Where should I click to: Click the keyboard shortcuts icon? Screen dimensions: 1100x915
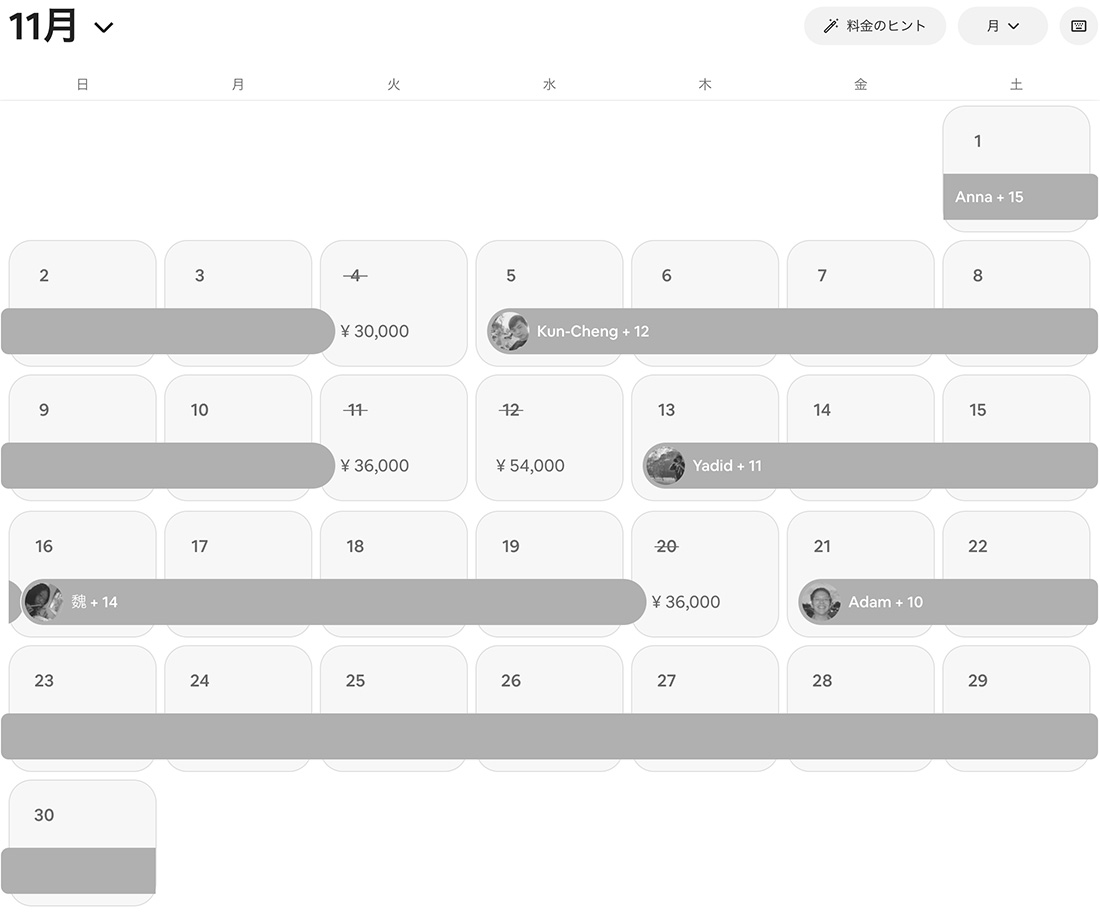pyautogui.click(x=1078, y=26)
